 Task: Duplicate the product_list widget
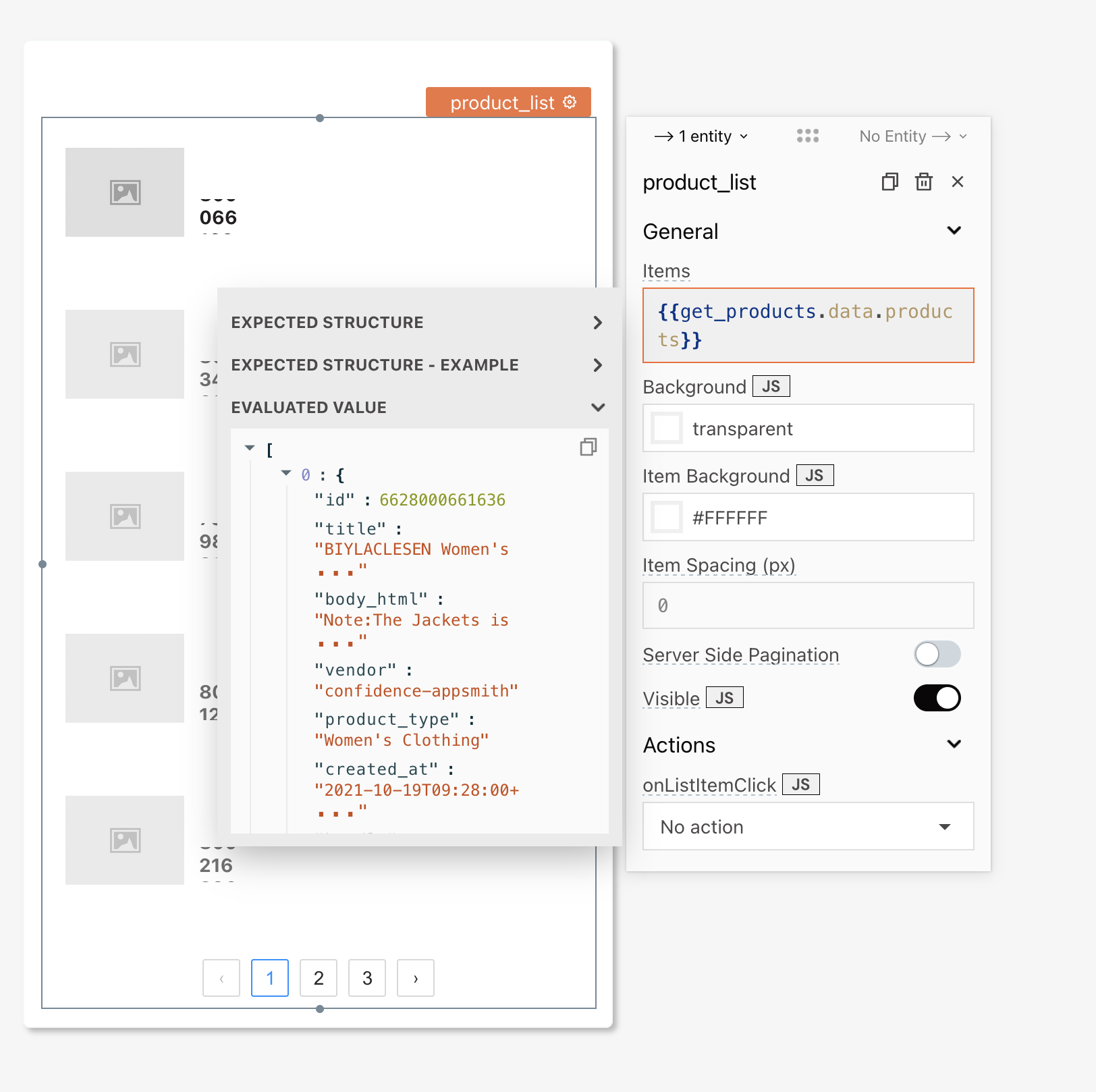point(889,182)
